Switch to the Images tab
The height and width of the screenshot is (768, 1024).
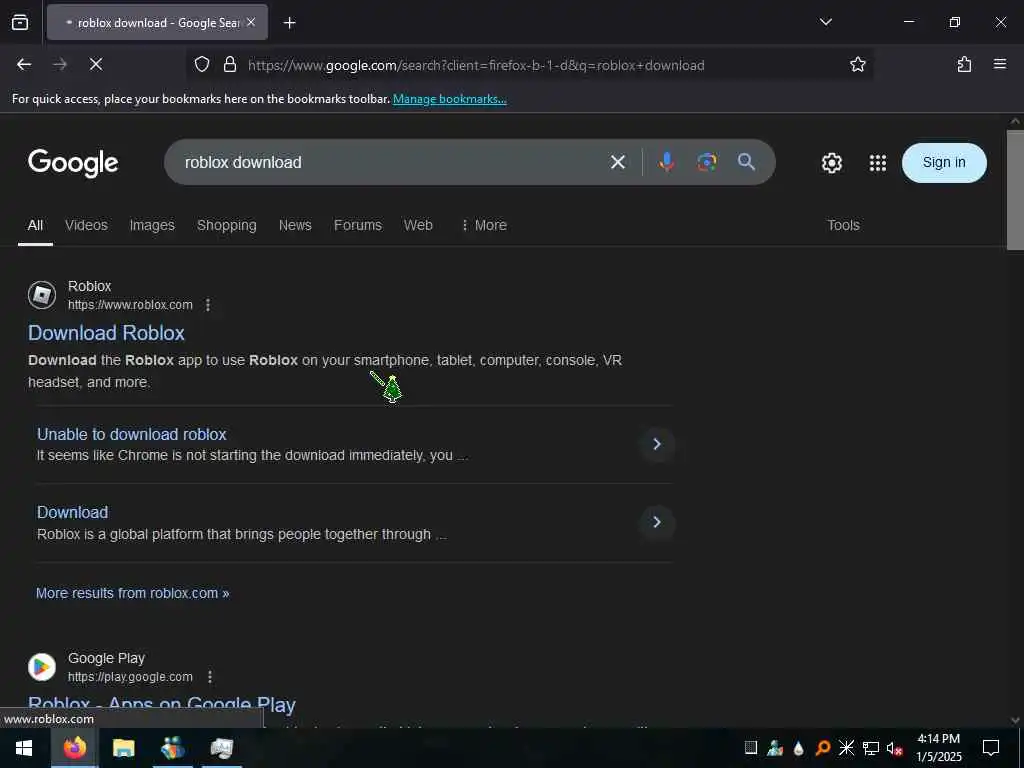pos(152,225)
